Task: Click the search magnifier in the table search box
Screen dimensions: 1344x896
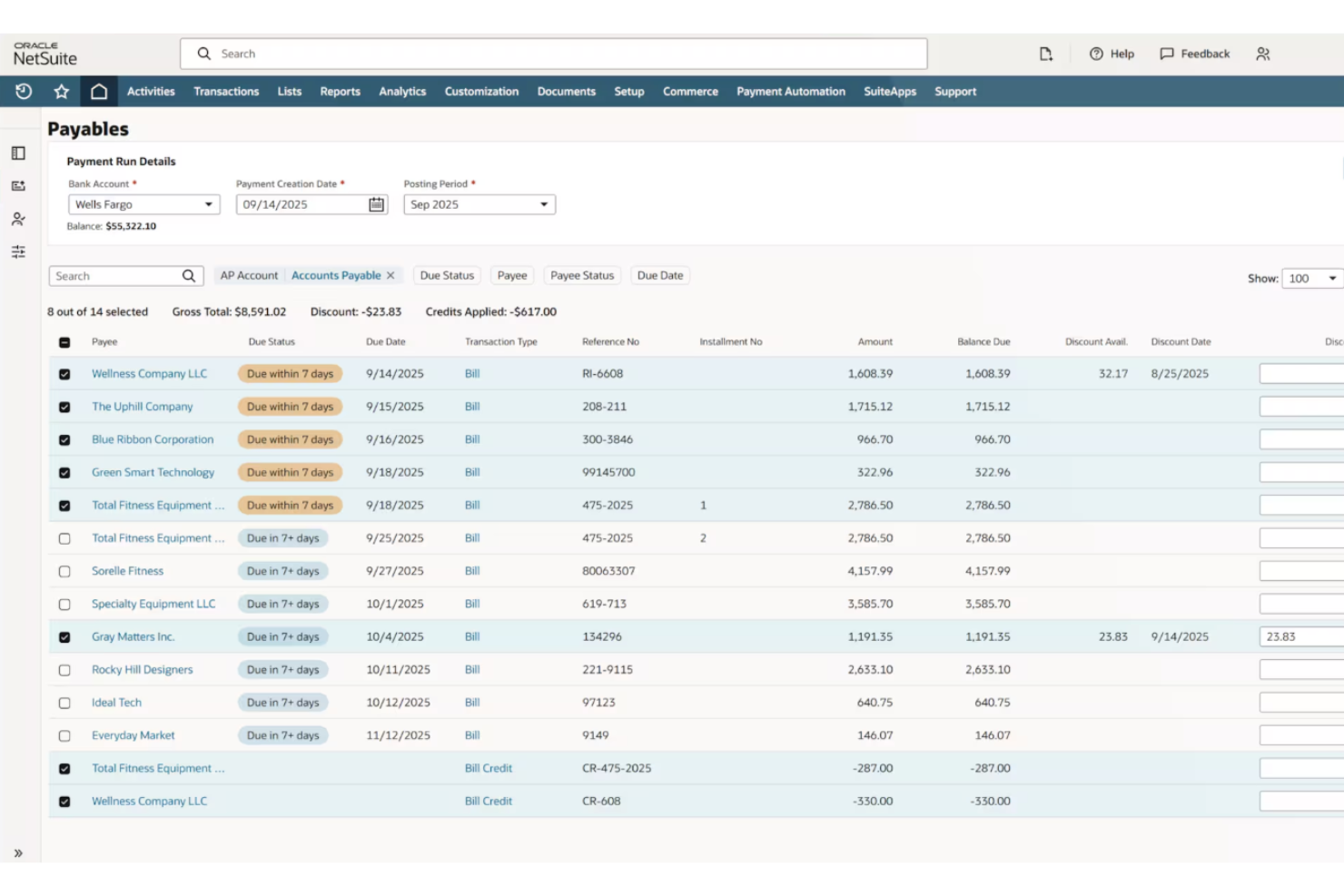Action: point(189,275)
